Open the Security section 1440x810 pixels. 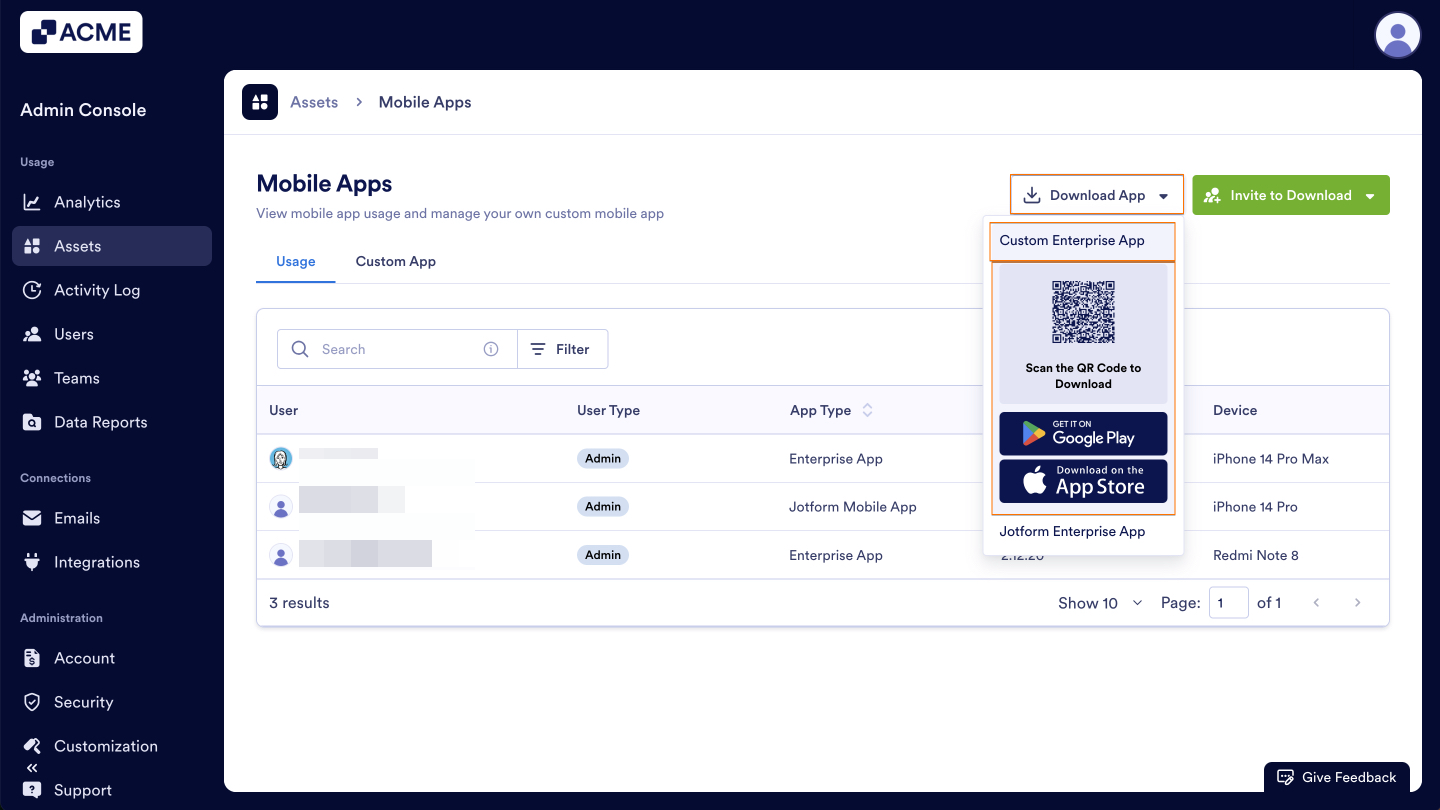click(82, 702)
